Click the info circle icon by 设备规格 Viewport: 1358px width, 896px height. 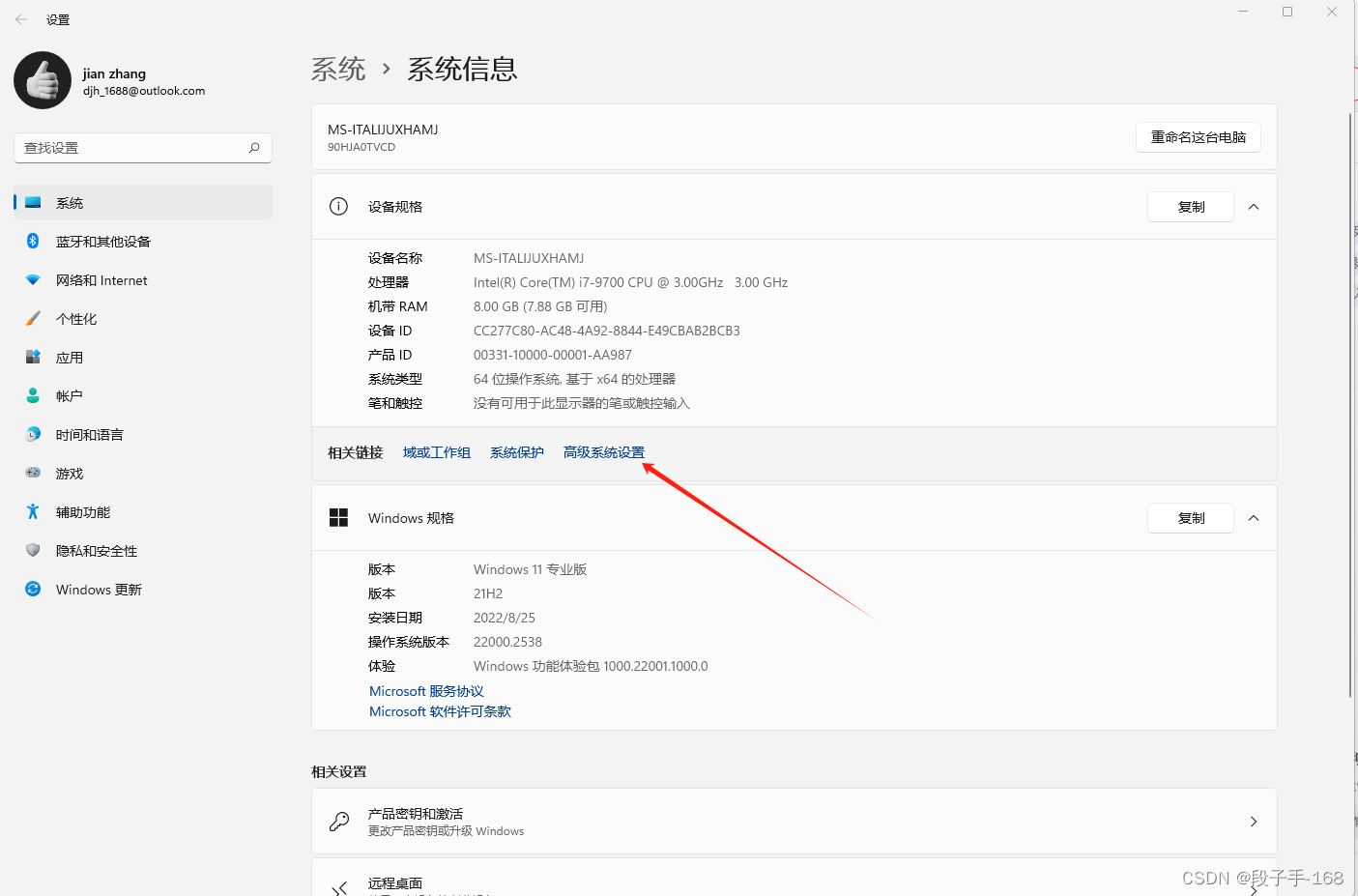tap(338, 206)
